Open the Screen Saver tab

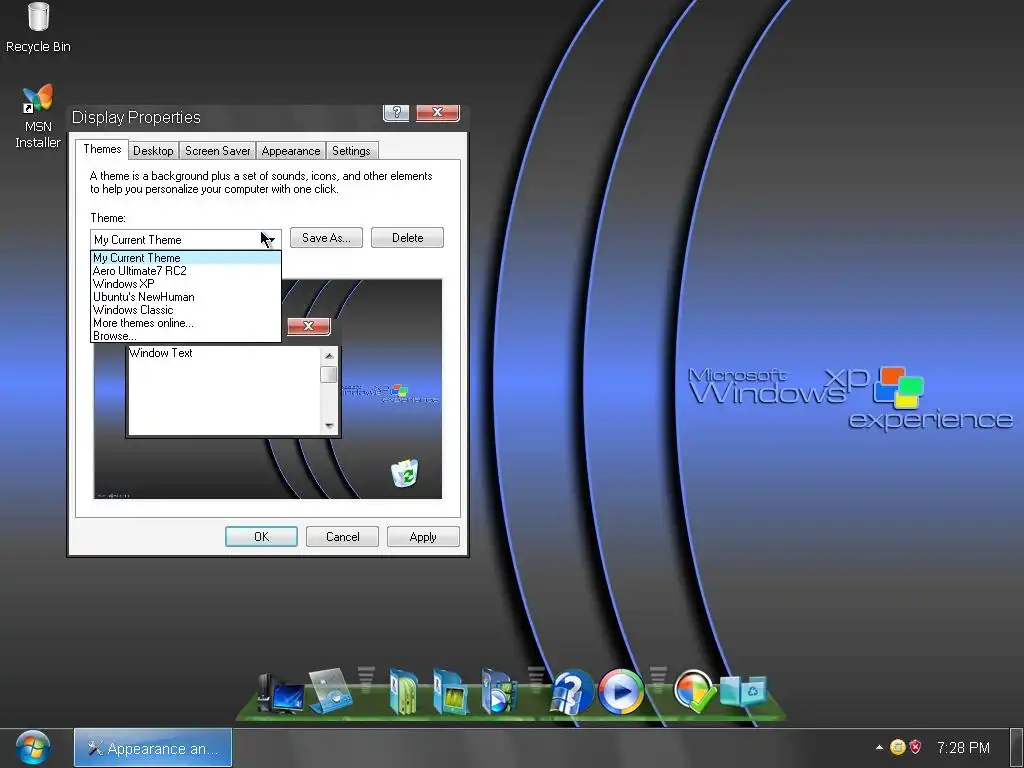(x=217, y=151)
